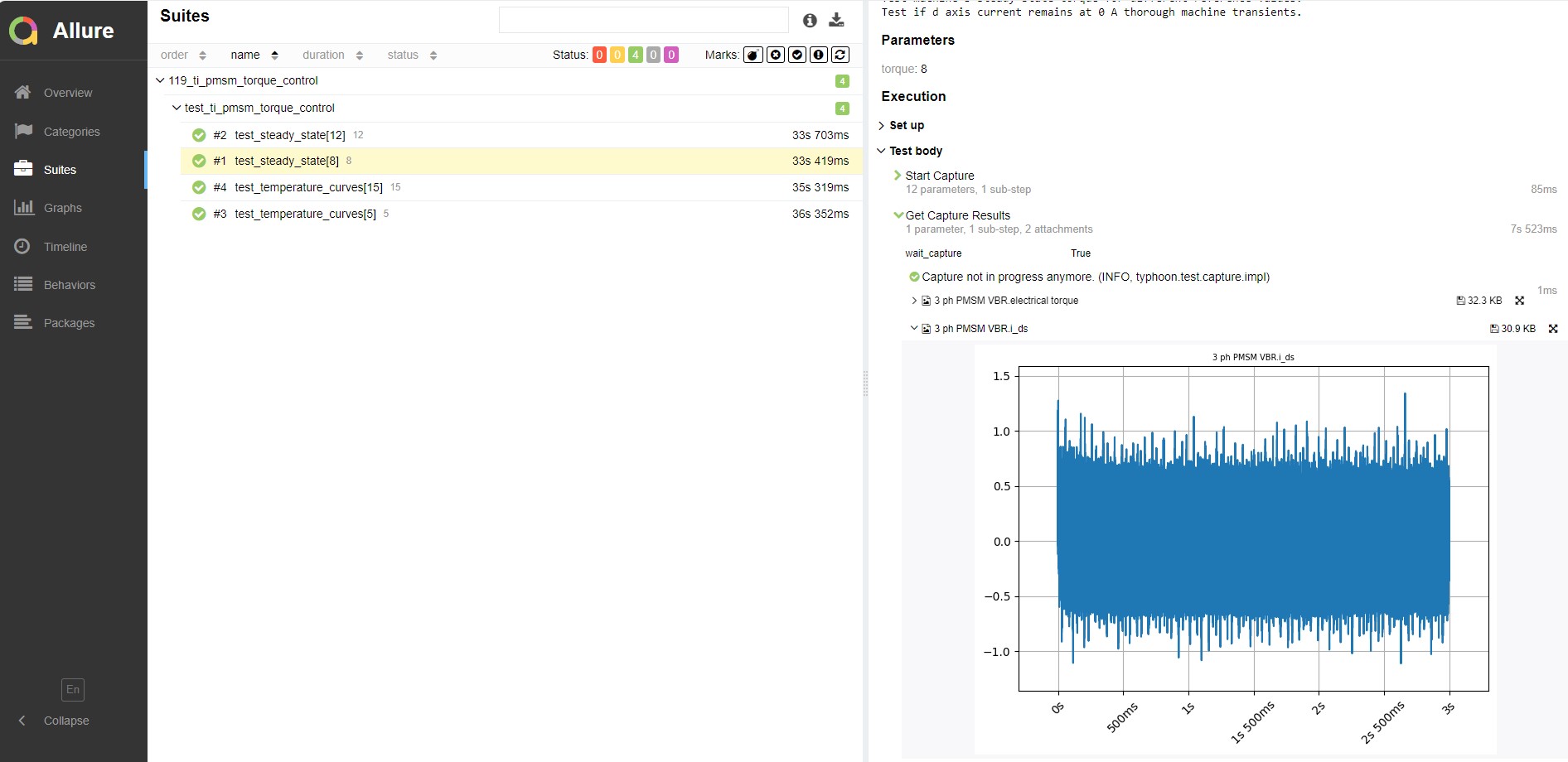Screen dimensions: 1568x762
Task: Expand the Start Capture step
Action: click(939, 176)
